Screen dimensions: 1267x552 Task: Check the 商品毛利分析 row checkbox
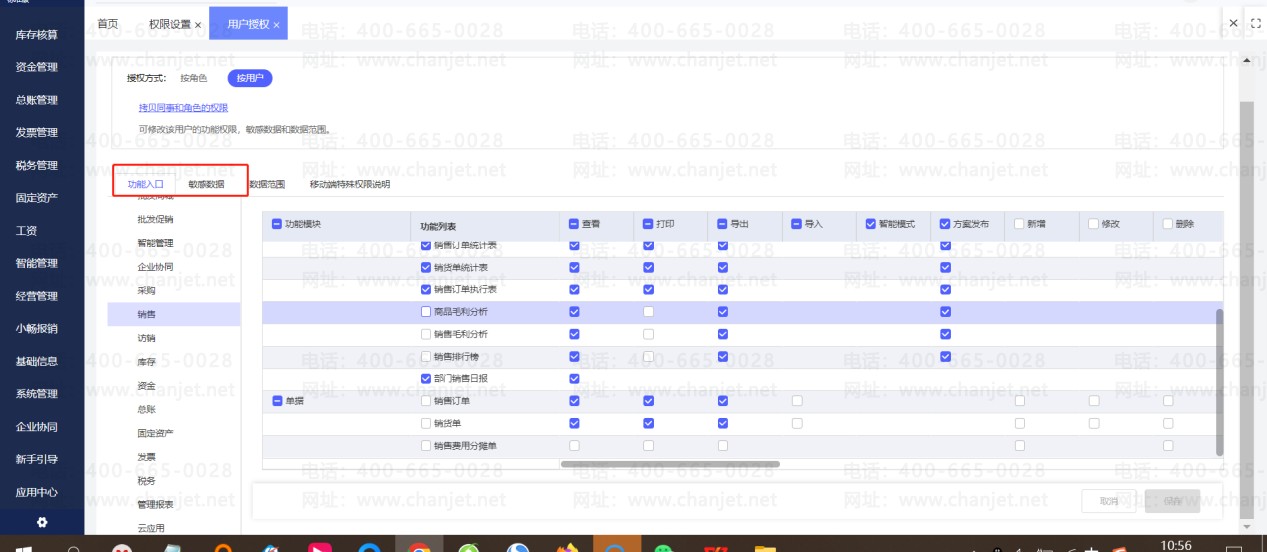(426, 312)
